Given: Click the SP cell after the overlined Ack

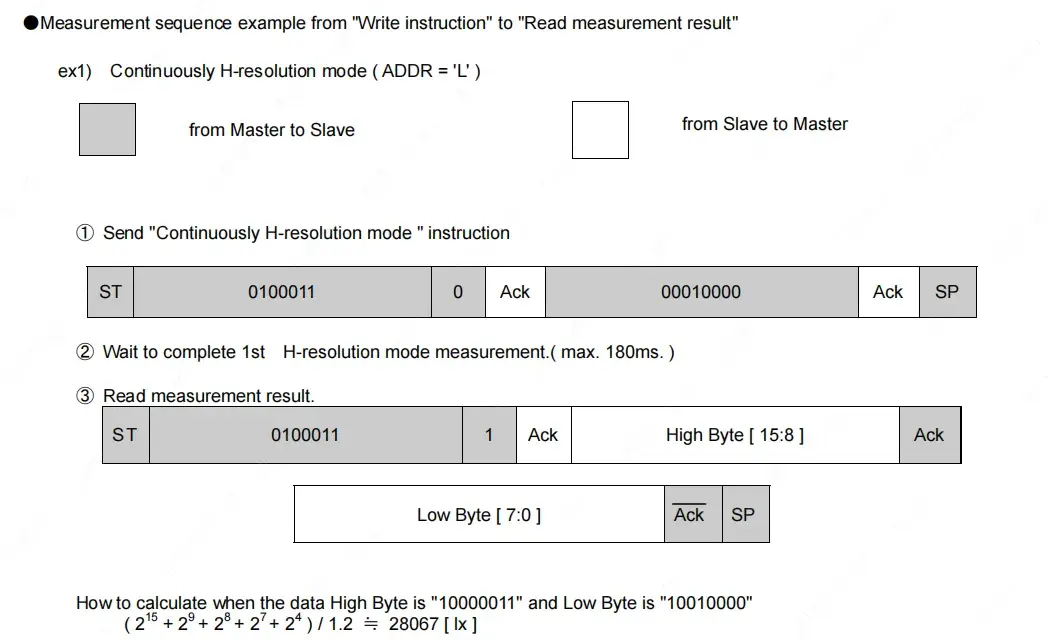Looking at the screenshot, I should (x=744, y=515).
